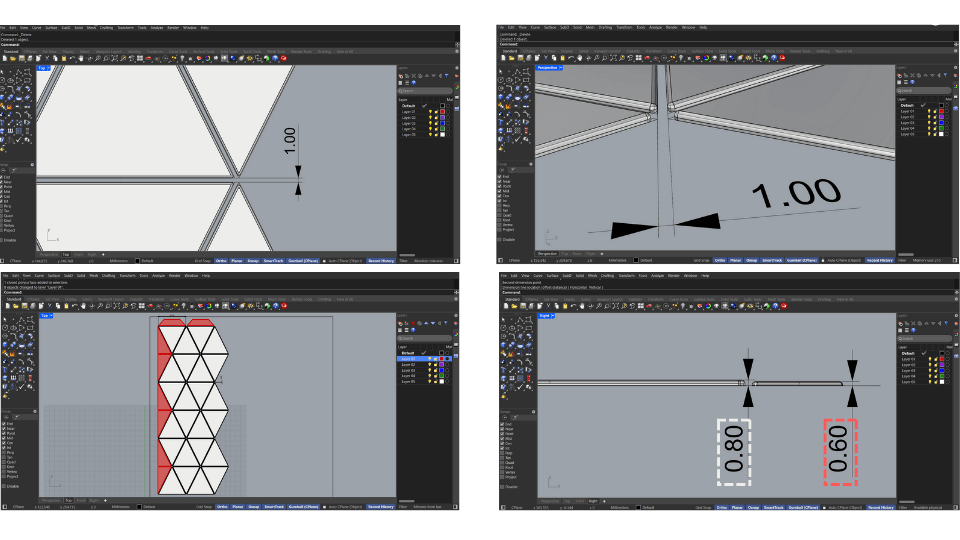Toggle the End osnap checkbox in the 0.80/0.60 window

click(501, 424)
